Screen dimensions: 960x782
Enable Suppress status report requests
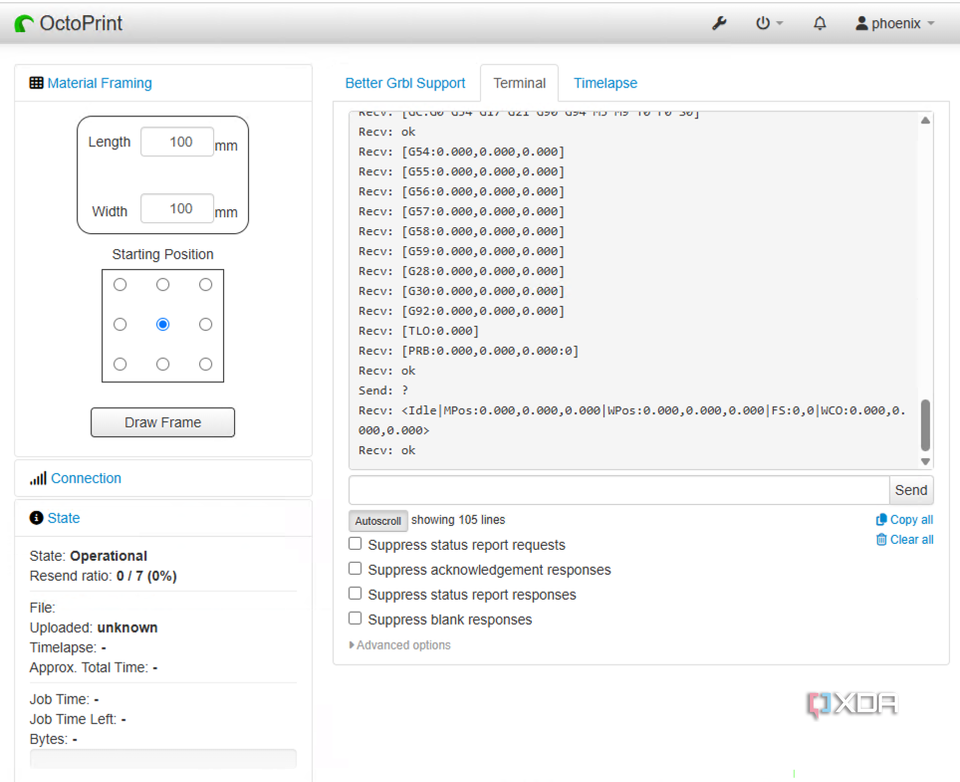(355, 544)
